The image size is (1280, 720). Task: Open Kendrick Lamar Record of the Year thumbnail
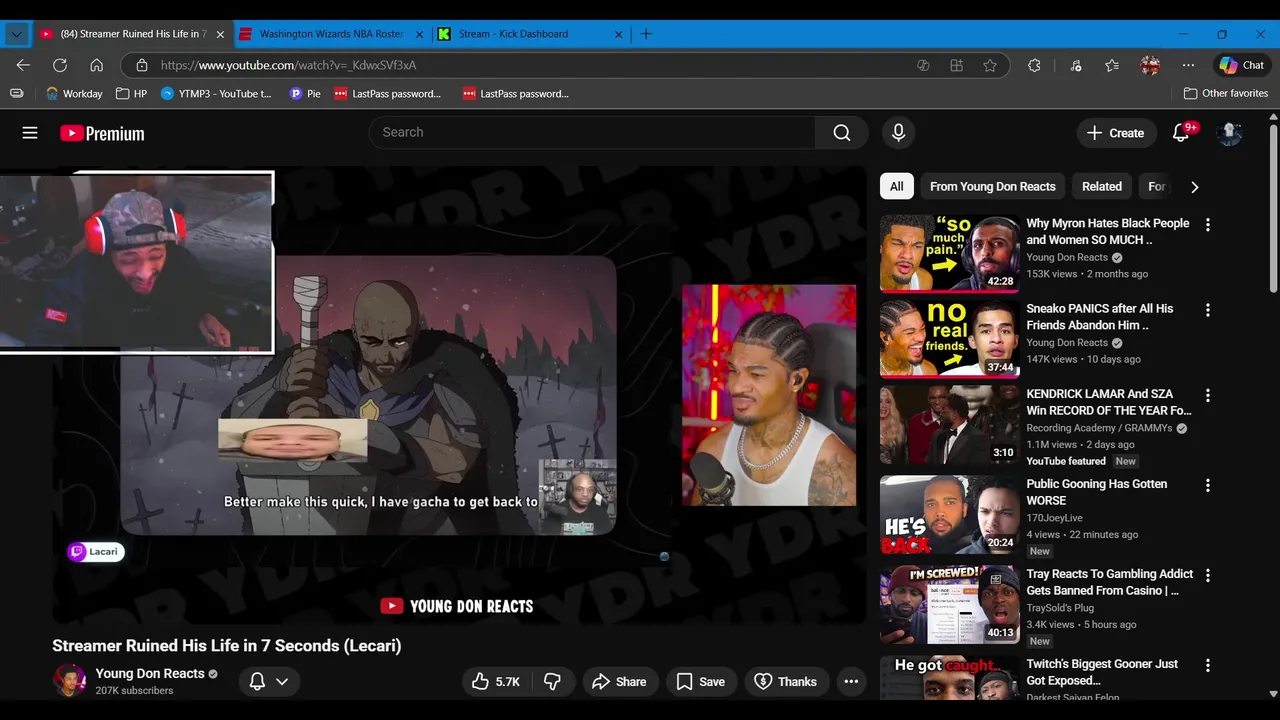950,424
